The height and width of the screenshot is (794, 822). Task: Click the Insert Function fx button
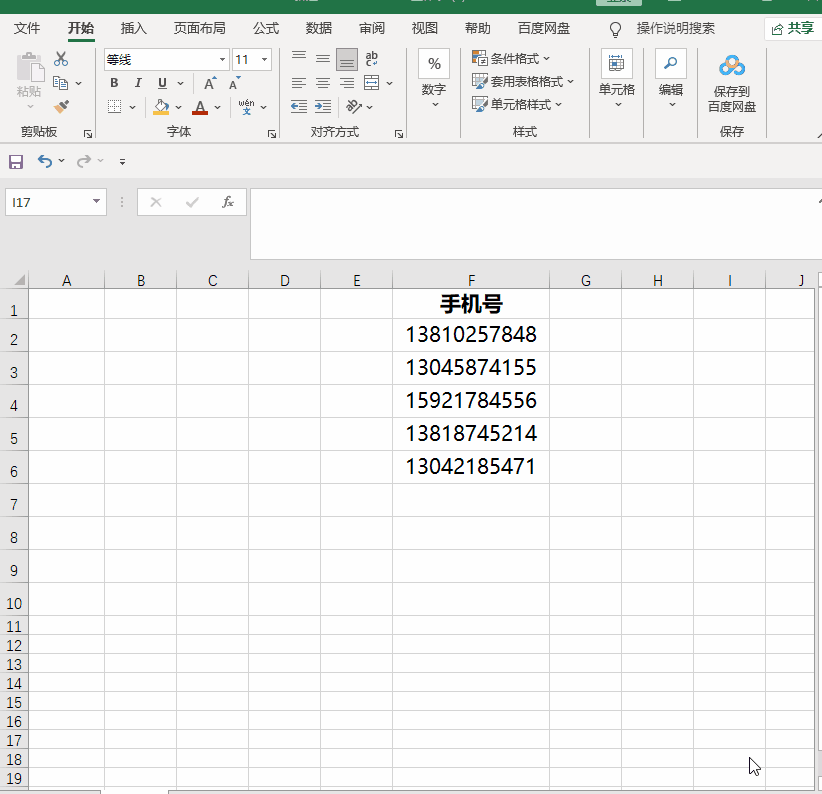point(228,202)
